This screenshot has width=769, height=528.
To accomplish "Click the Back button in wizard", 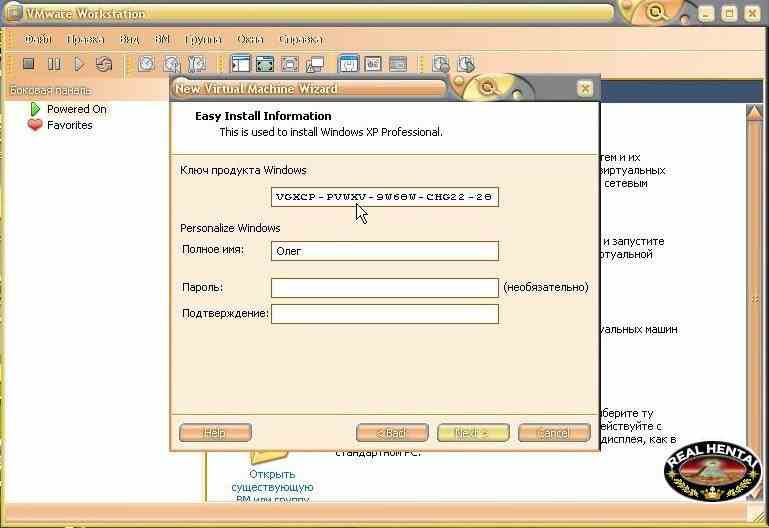I will [x=392, y=433].
